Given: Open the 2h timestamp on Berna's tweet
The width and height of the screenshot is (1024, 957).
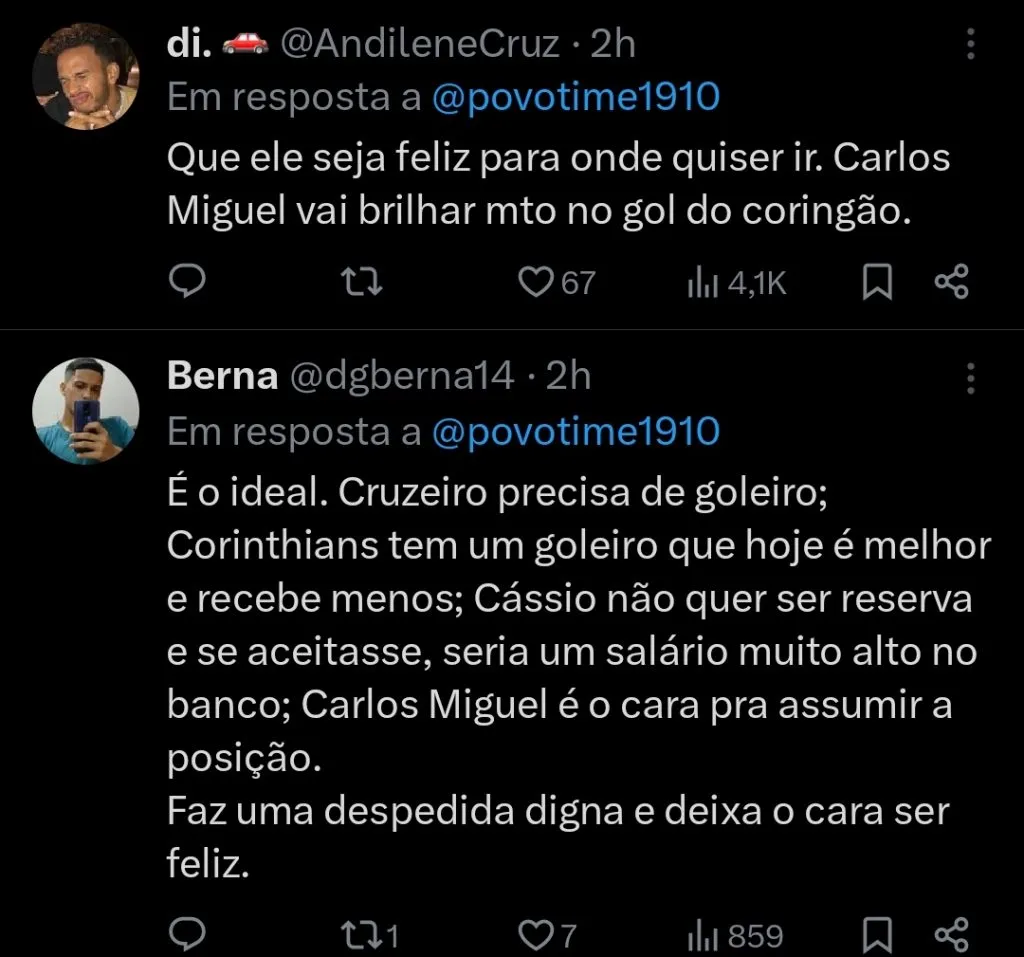Looking at the screenshot, I should tap(570, 376).
